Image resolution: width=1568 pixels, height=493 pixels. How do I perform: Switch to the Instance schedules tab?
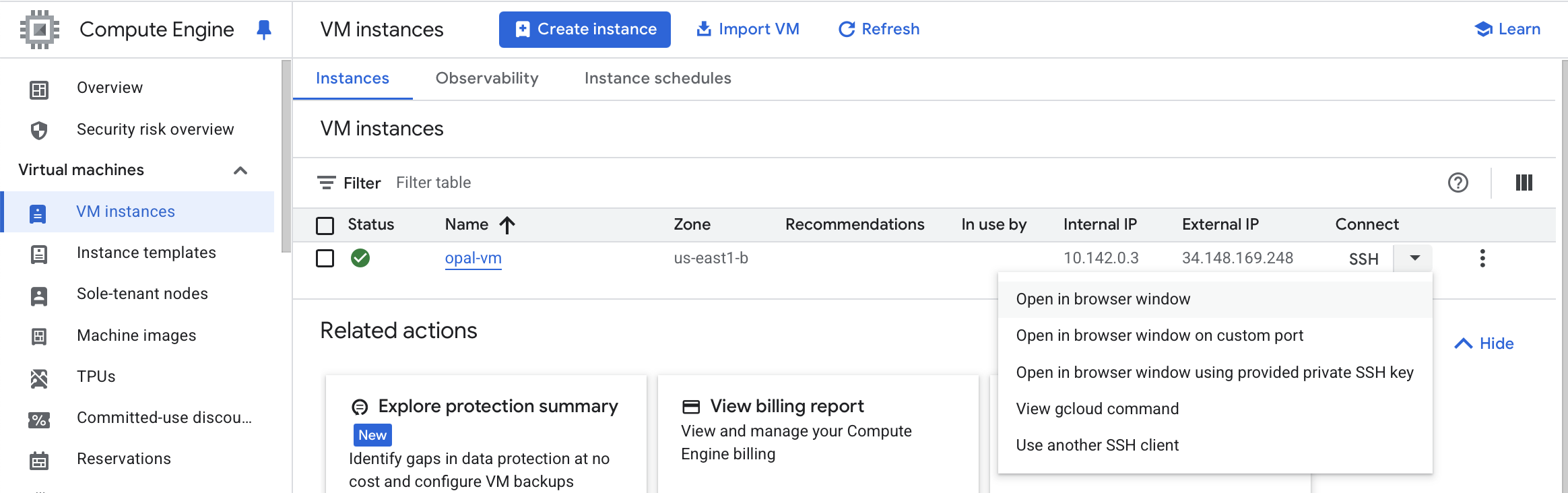point(658,79)
